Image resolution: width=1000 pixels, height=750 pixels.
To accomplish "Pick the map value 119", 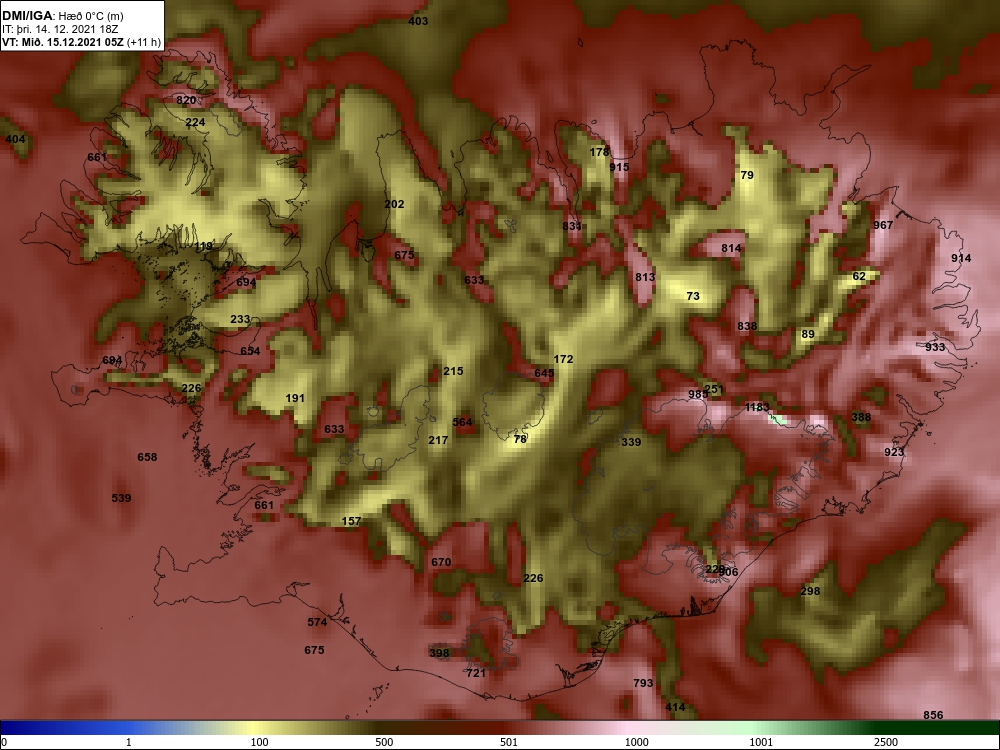I will [x=203, y=246].
